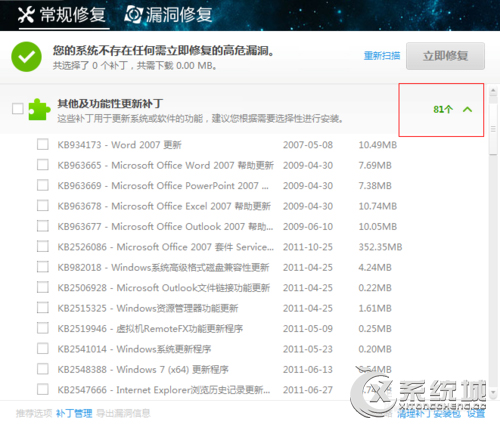The height and width of the screenshot is (425, 500).
Task: Click the patch name KB2506928 - Microsoft Outlook文件链接功能更新
Action: tap(164, 288)
